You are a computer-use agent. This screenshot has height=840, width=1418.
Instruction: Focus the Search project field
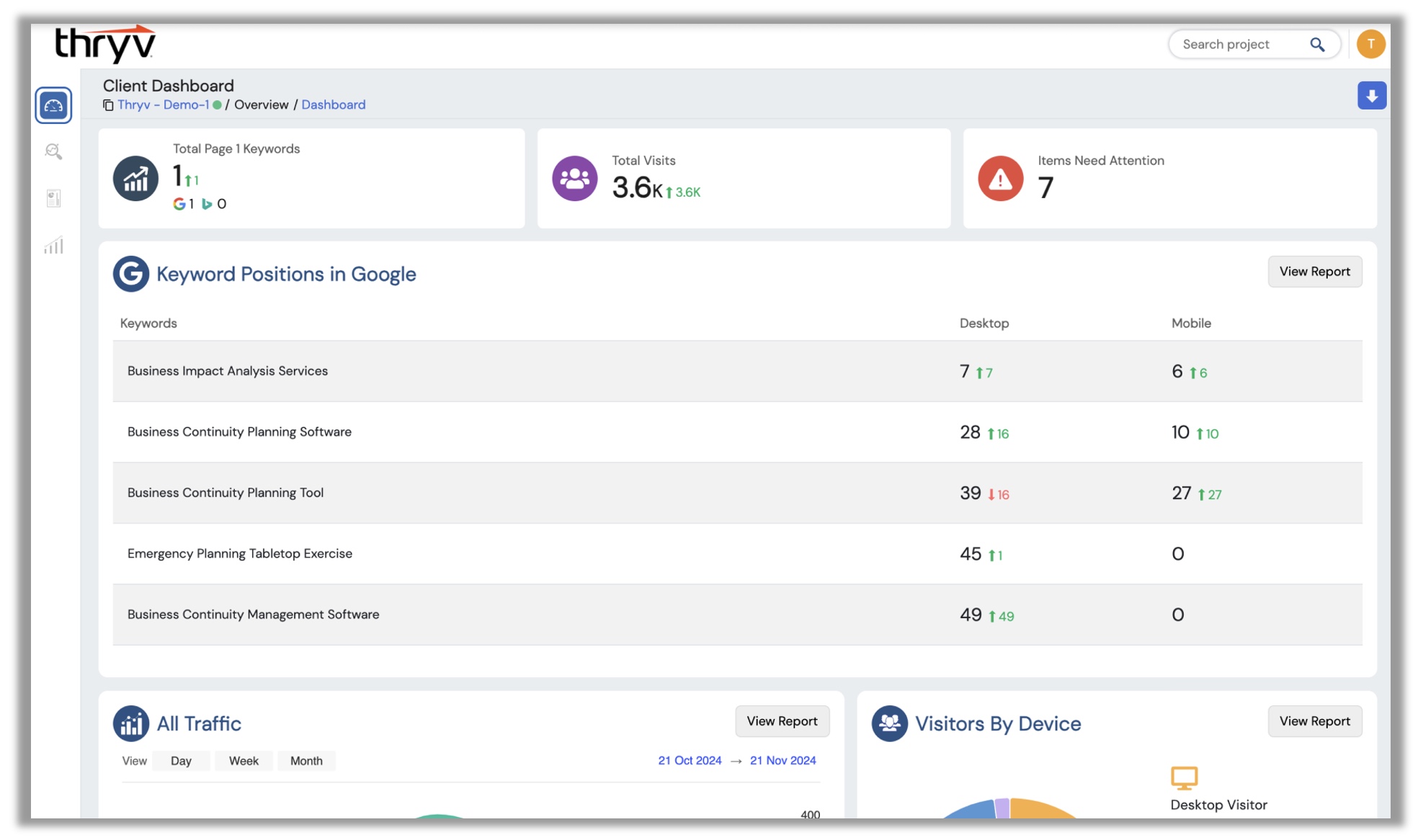tap(1254, 45)
